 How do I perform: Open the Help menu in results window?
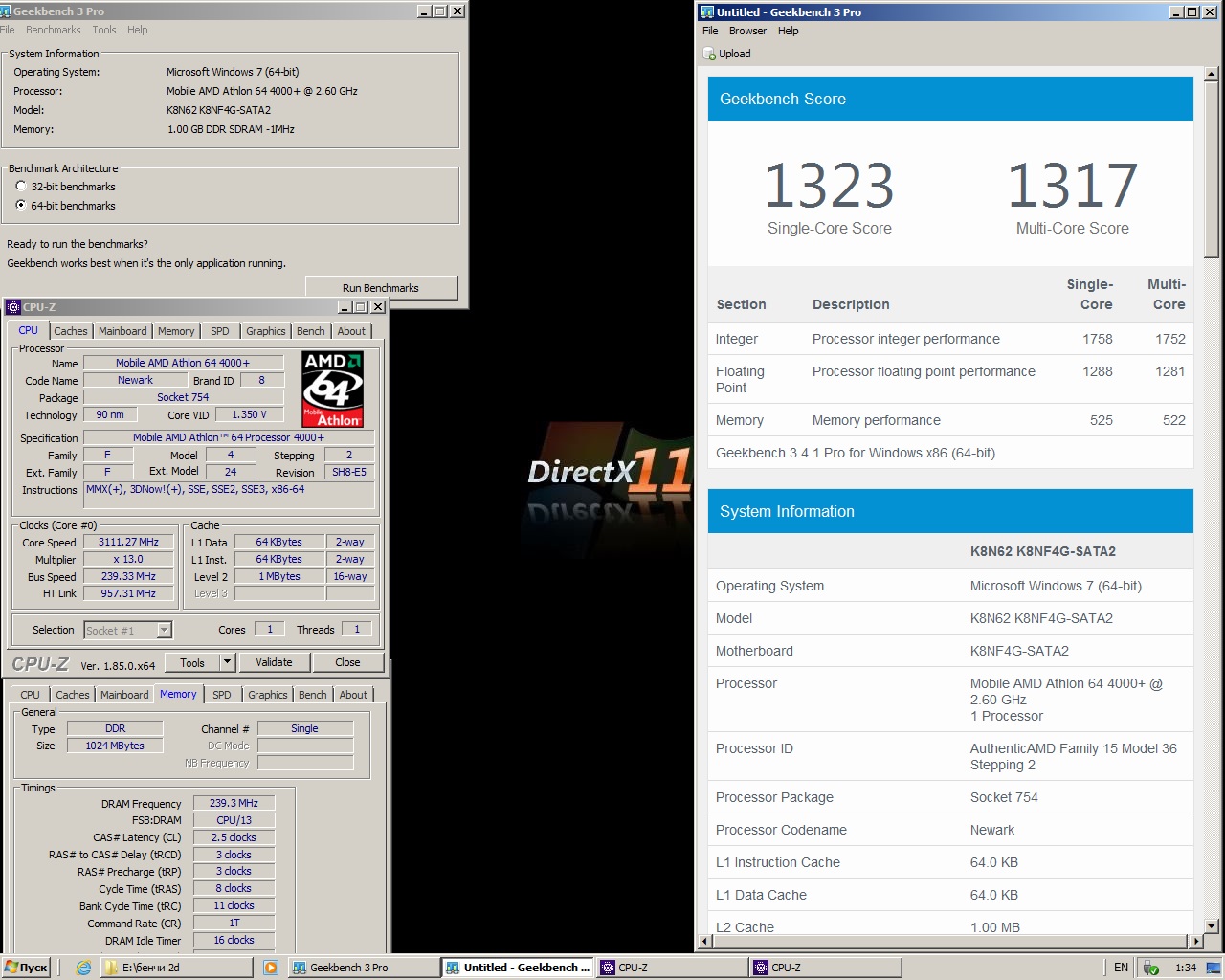pyautogui.click(x=788, y=31)
